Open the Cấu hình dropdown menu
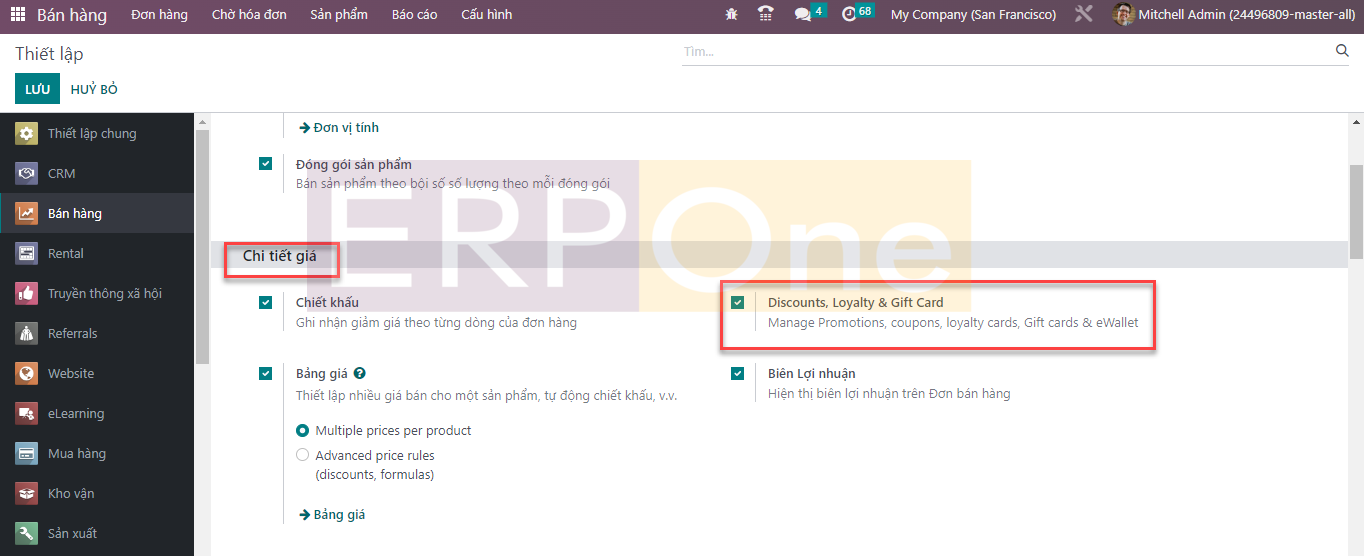1364x556 pixels. point(486,15)
